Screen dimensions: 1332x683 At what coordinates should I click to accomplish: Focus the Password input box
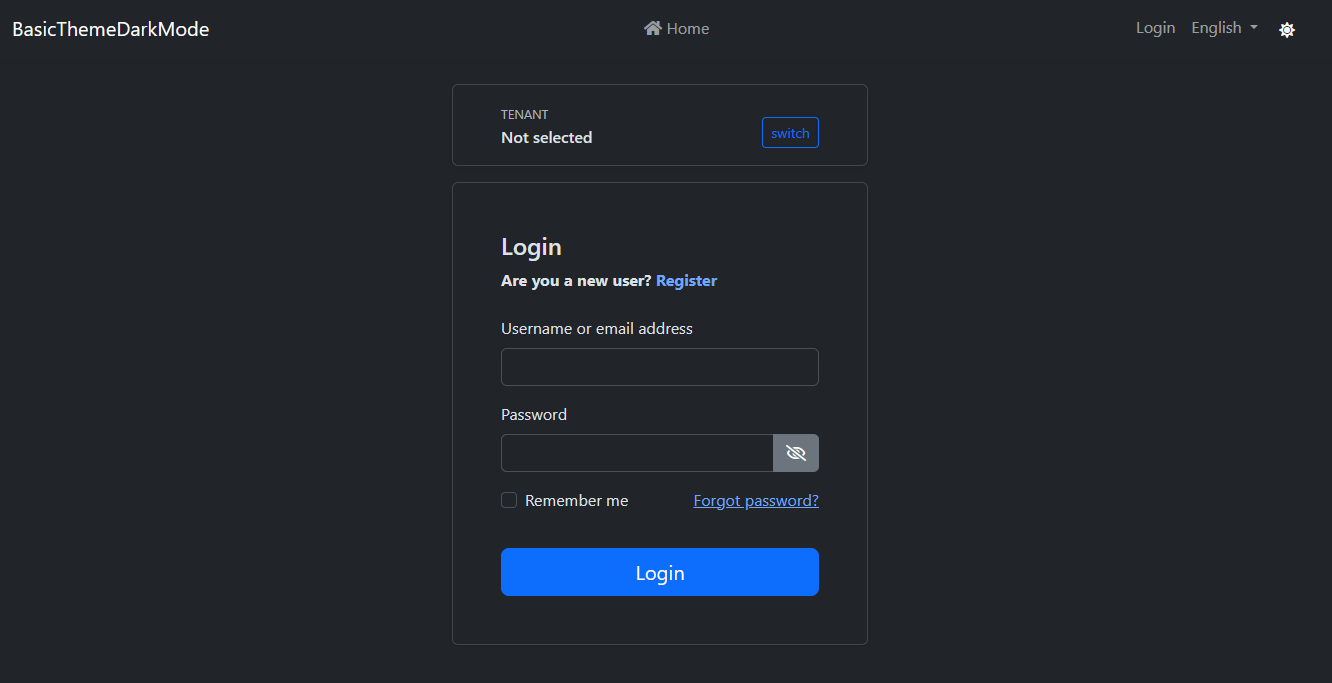636,453
